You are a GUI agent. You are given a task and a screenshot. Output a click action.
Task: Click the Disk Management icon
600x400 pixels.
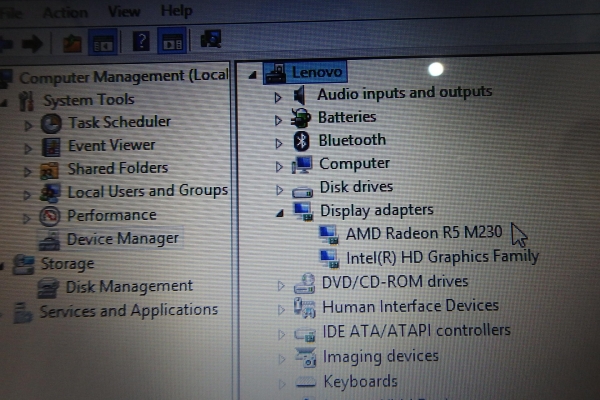[x=48, y=288]
